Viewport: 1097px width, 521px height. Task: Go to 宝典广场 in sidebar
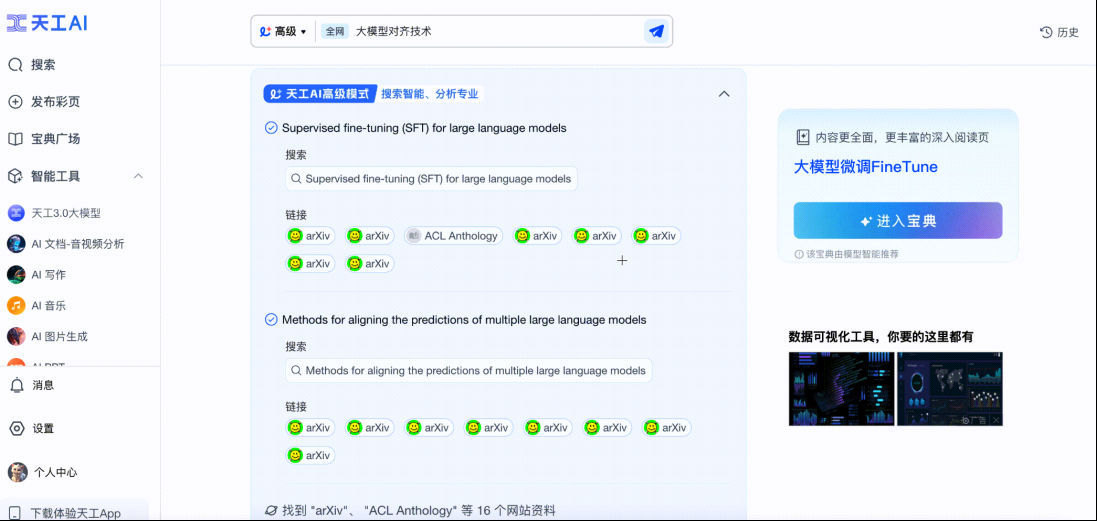tap(55, 139)
